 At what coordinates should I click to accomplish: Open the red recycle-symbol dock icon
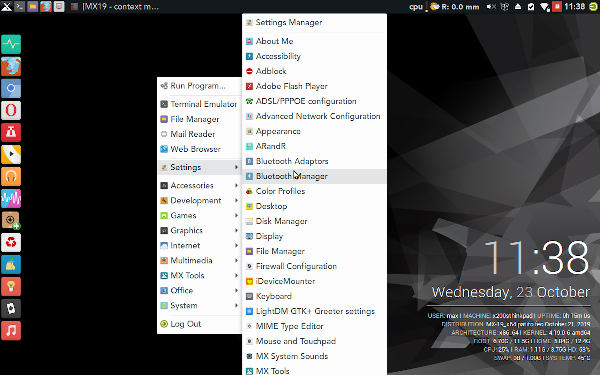11,243
